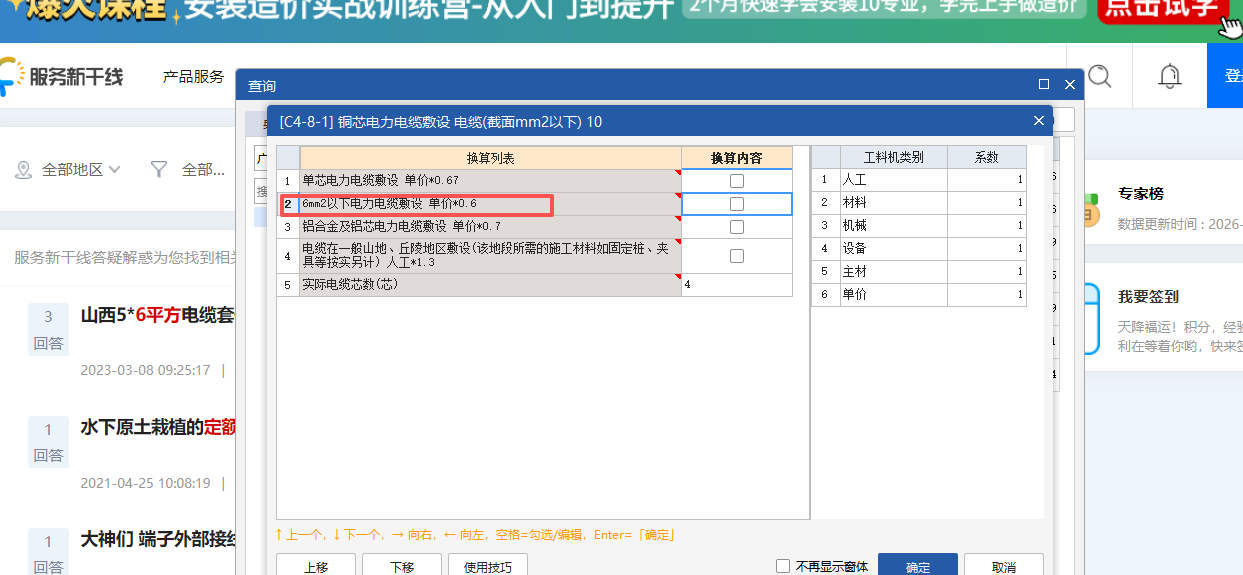This screenshot has height=575, width=1243.
Task: Open 使用技巧 tips button
Action: 488,566
